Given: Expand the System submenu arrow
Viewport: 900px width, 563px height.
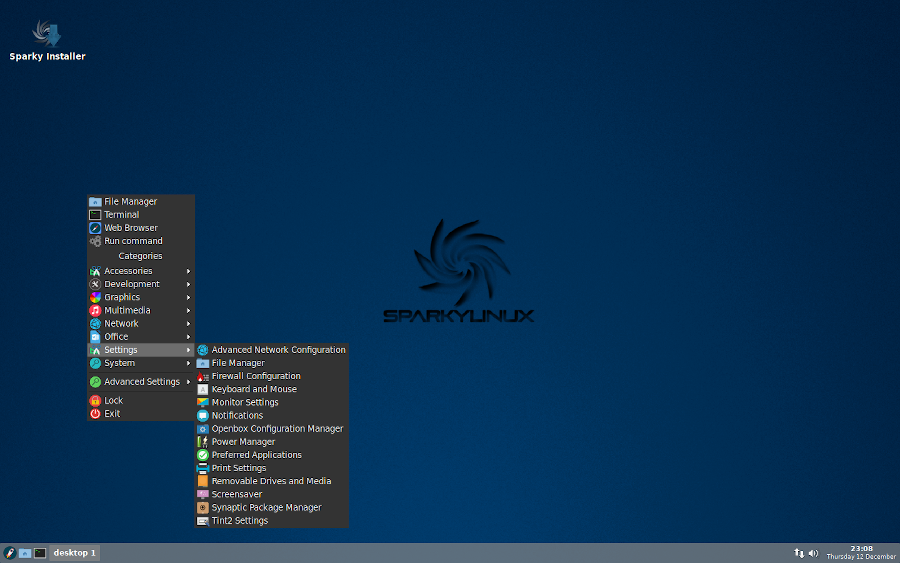Looking at the screenshot, I should tap(188, 363).
